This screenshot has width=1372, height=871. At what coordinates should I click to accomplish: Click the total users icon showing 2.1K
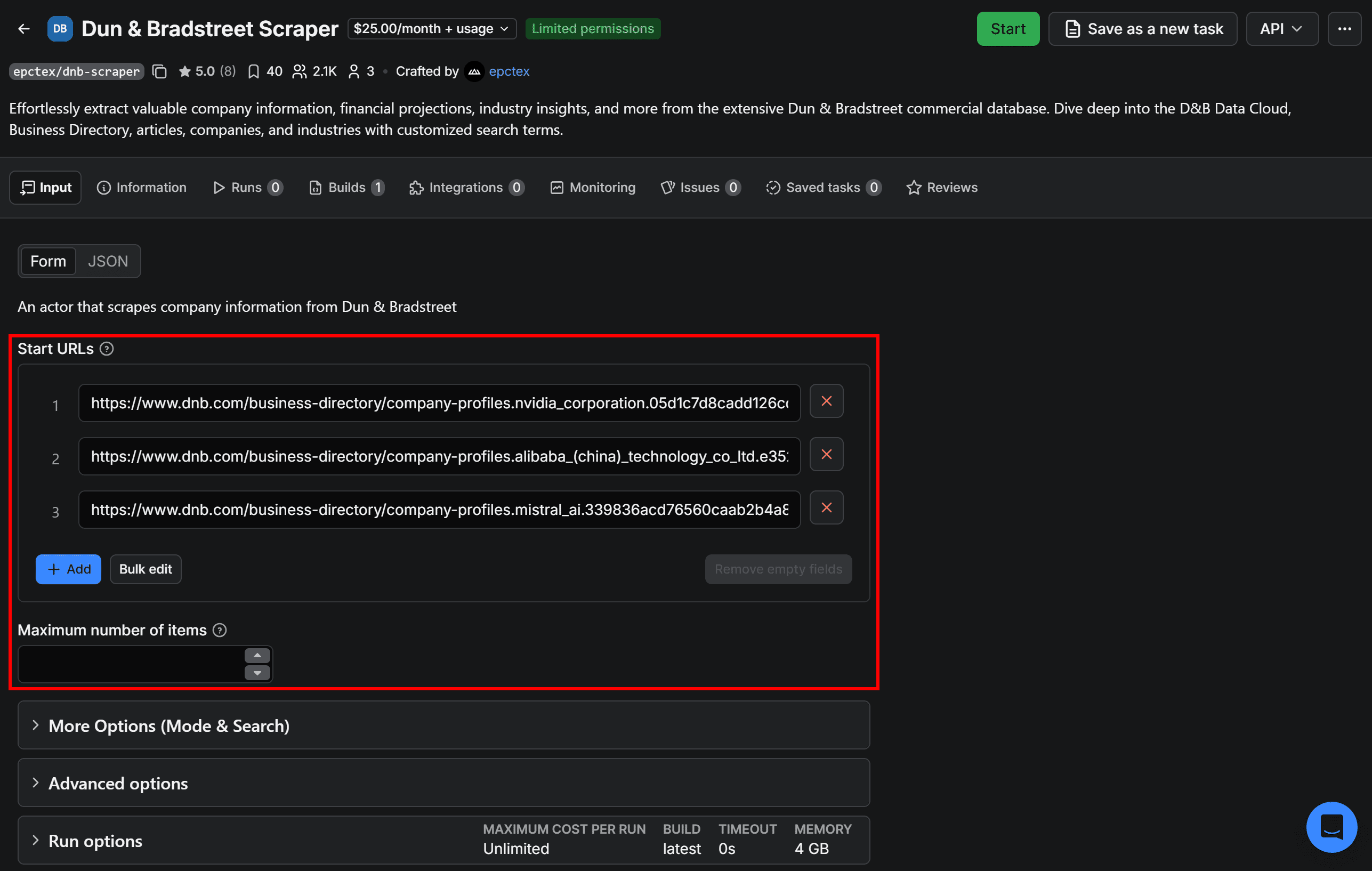coord(299,71)
